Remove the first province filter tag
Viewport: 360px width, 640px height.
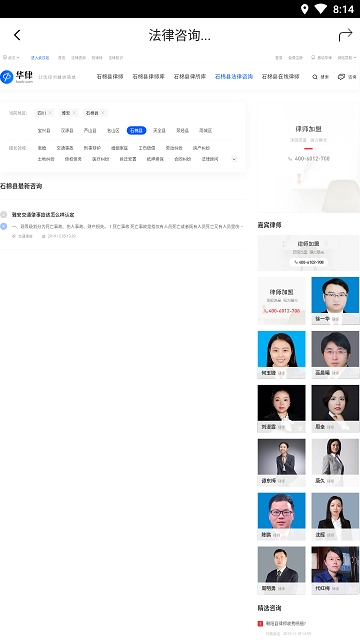click(50, 113)
